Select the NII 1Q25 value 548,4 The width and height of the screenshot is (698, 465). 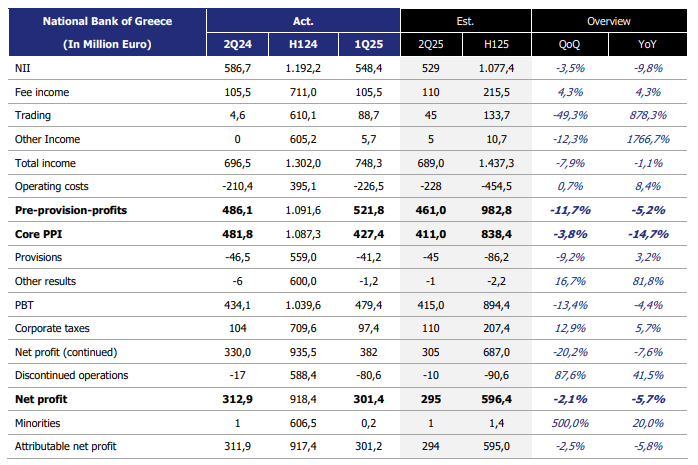click(x=369, y=68)
